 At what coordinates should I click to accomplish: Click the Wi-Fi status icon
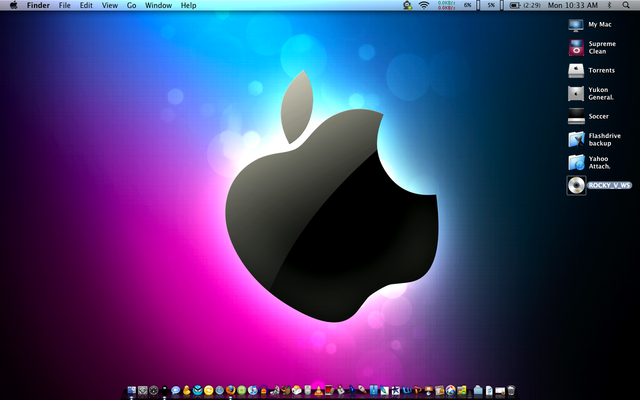tap(424, 5)
